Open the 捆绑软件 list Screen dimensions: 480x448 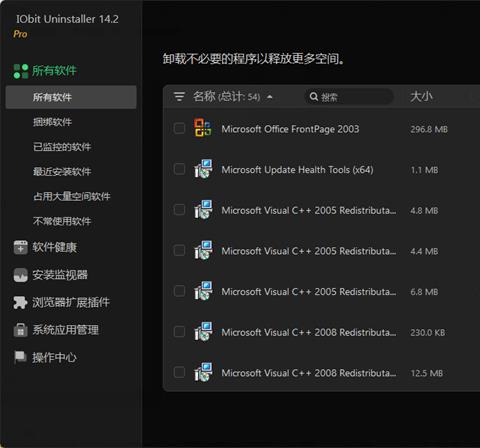pyautogui.click(x=52, y=122)
